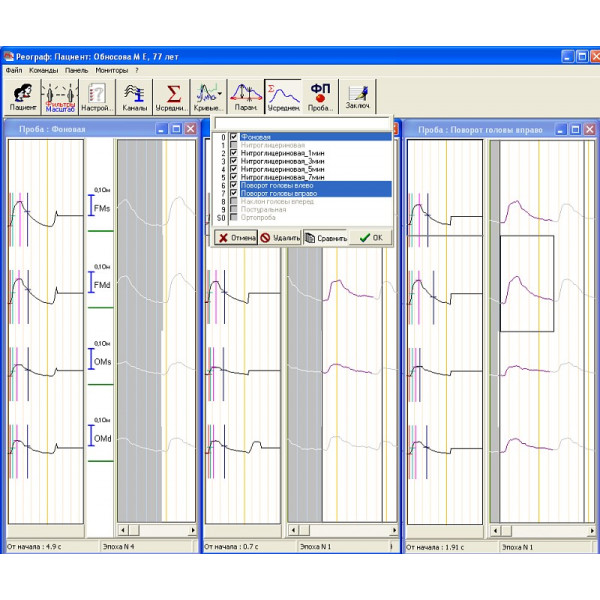Expand the Кривые icon dropdown arrow
Viewport: 600px width, 600px height.
click(220, 93)
